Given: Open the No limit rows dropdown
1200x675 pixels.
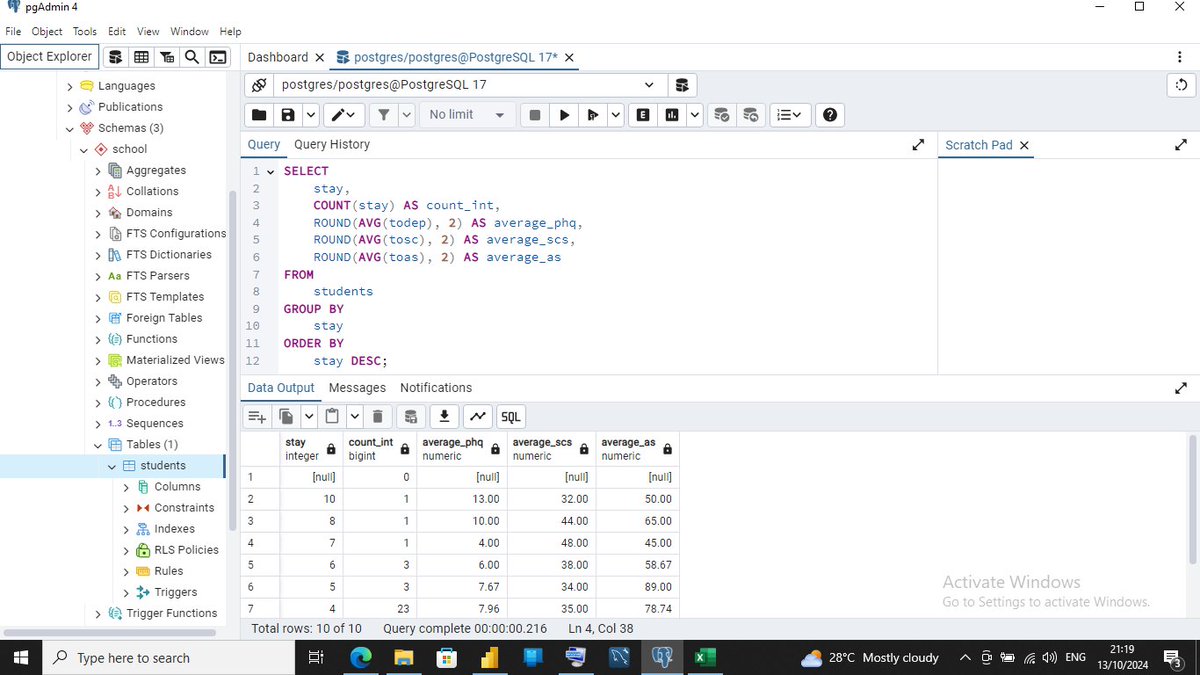Looking at the screenshot, I should [x=467, y=115].
